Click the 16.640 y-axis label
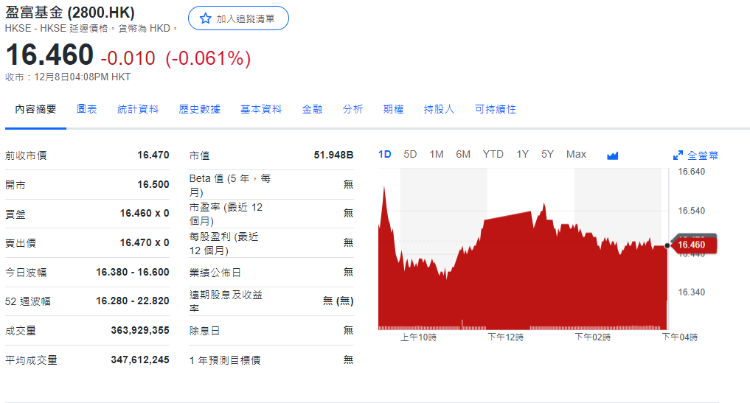This screenshot has height=403, width=750. pyautogui.click(x=691, y=172)
